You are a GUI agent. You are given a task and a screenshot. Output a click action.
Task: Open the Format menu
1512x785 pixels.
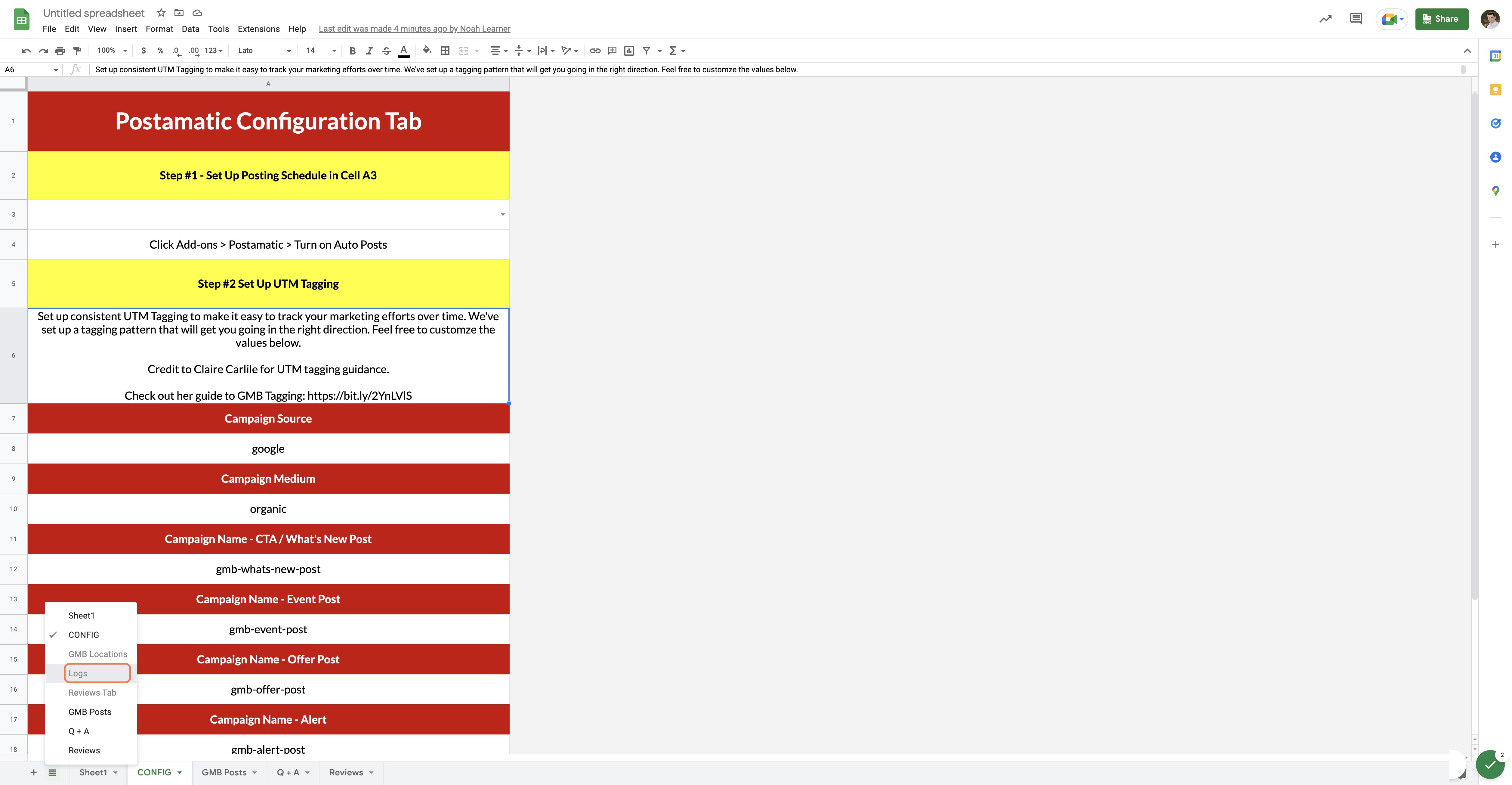pyautogui.click(x=159, y=29)
